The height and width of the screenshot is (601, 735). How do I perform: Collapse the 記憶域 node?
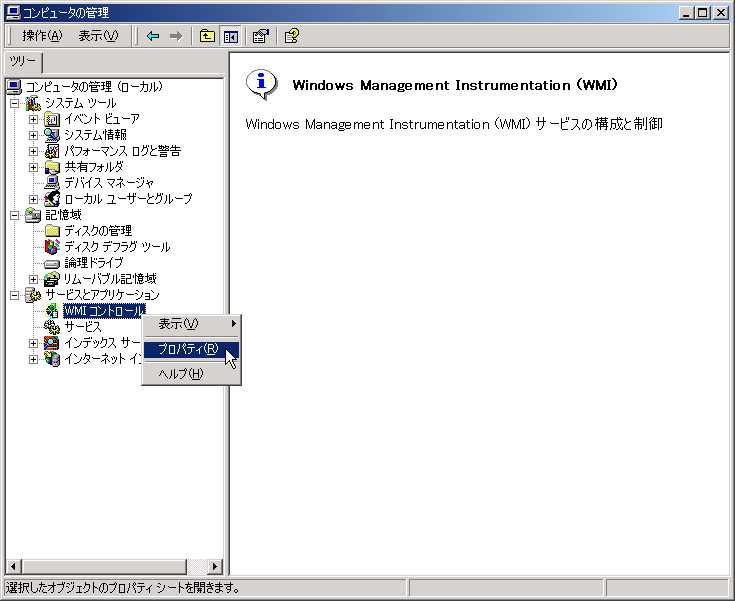pyautogui.click(x=15, y=215)
